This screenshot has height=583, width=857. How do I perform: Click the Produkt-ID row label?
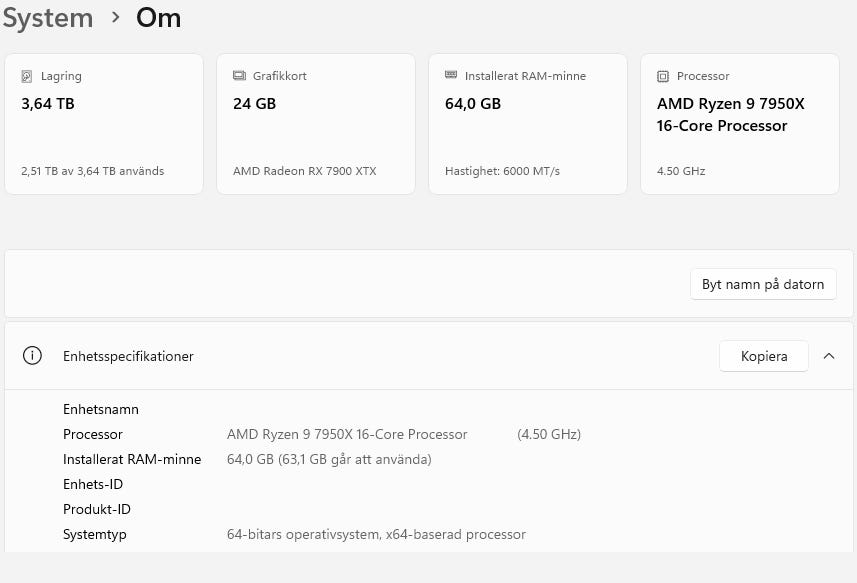(97, 509)
